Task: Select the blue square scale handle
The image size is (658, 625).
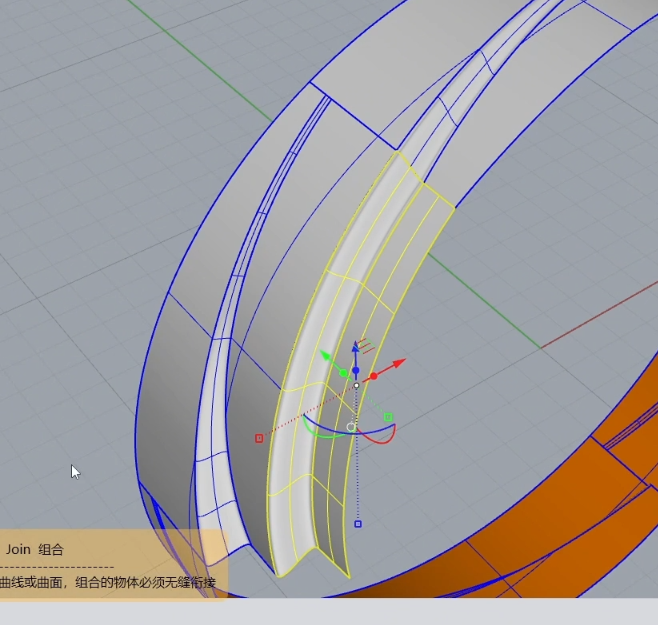Action: (358, 523)
